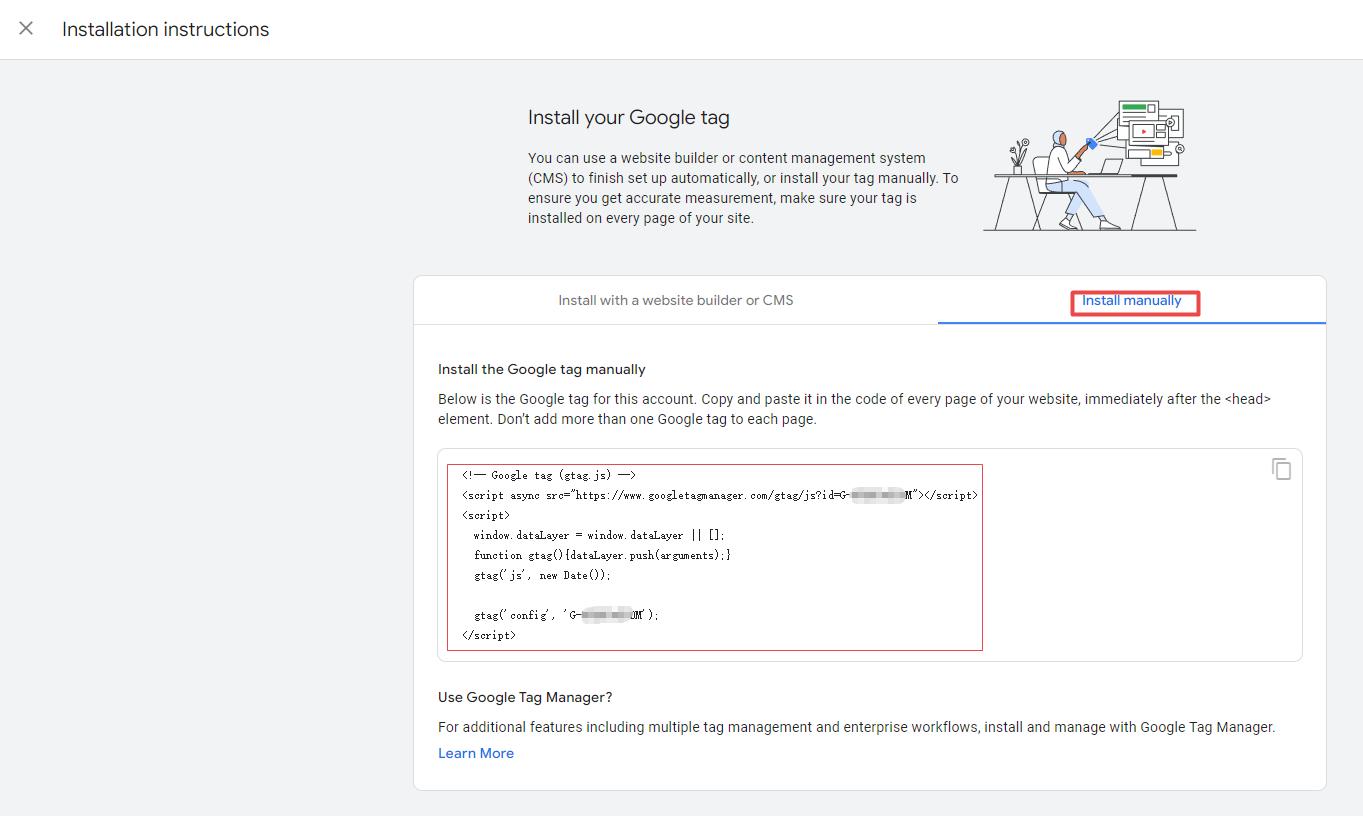Click the Installation instructions title text
This screenshot has height=816, width=1363.
(166, 29)
